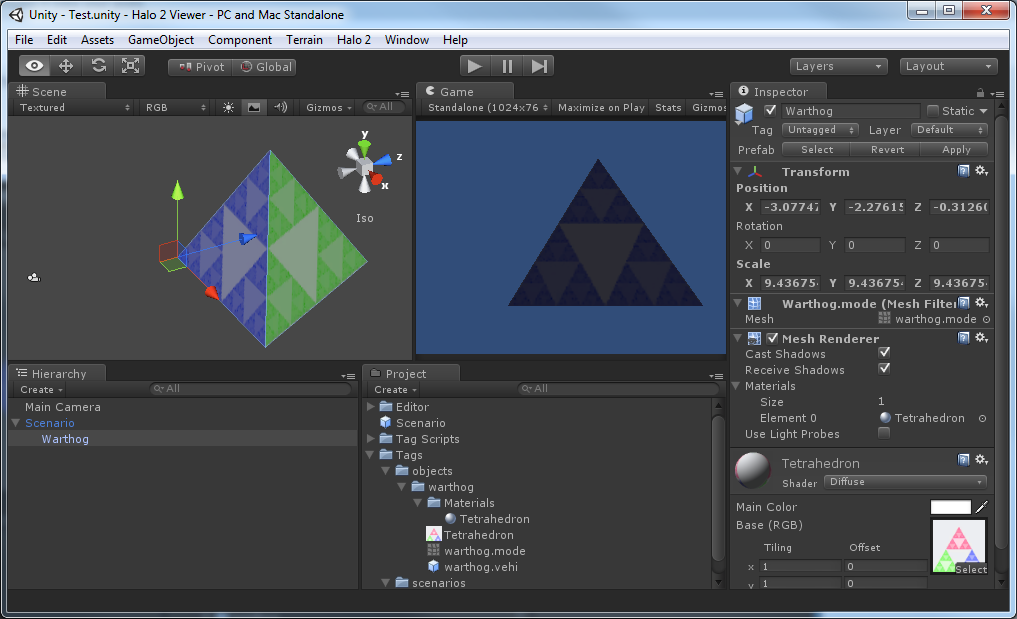This screenshot has width=1017, height=619.
Task: Click the Main Color white swatch
Action: [950, 507]
